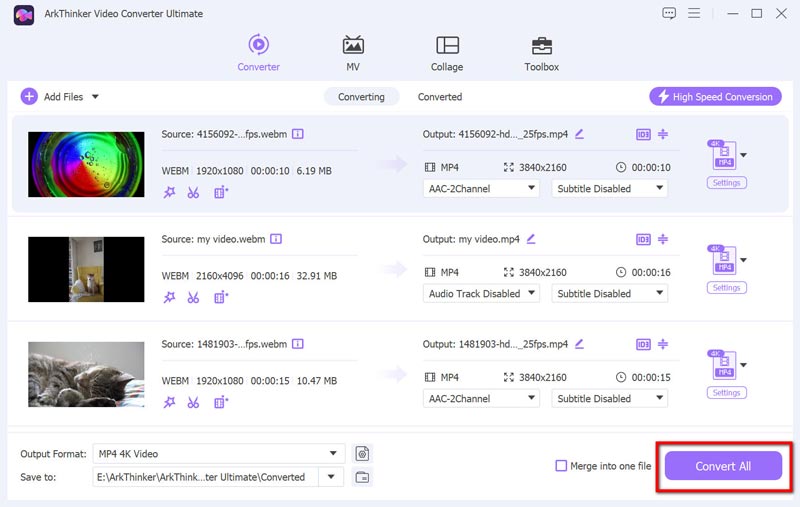The image size is (800, 507).
Task: Select the sleeping cat video thumbnail
Action: [86, 374]
